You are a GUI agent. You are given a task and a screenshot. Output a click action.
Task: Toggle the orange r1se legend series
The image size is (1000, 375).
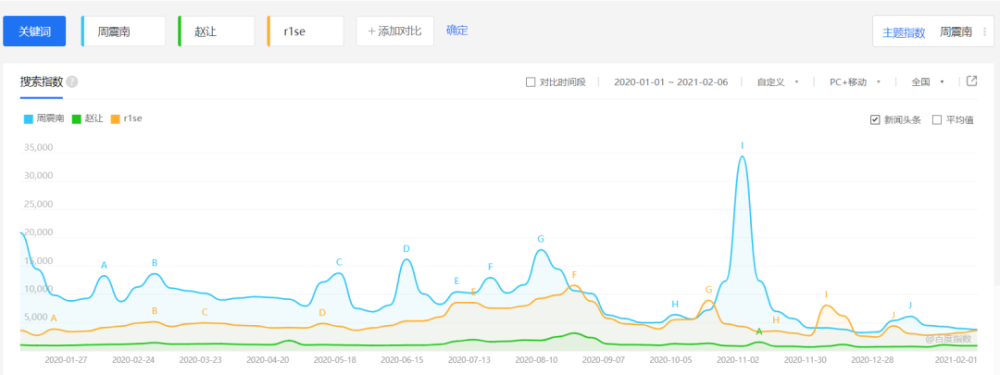pos(126,119)
